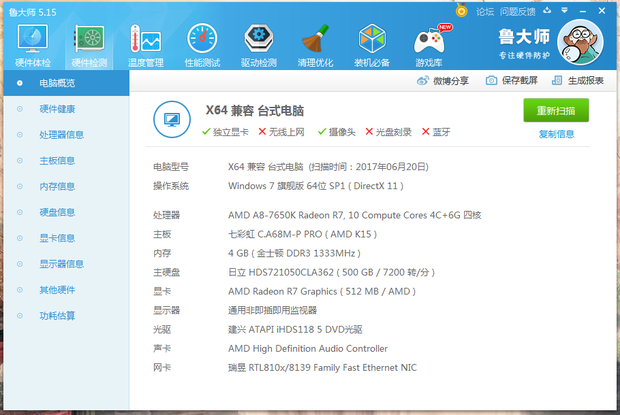Viewport: 620px width, 415px height.
Task: Click the 电脑型号 row value with scan date
Action: [x=328, y=167]
